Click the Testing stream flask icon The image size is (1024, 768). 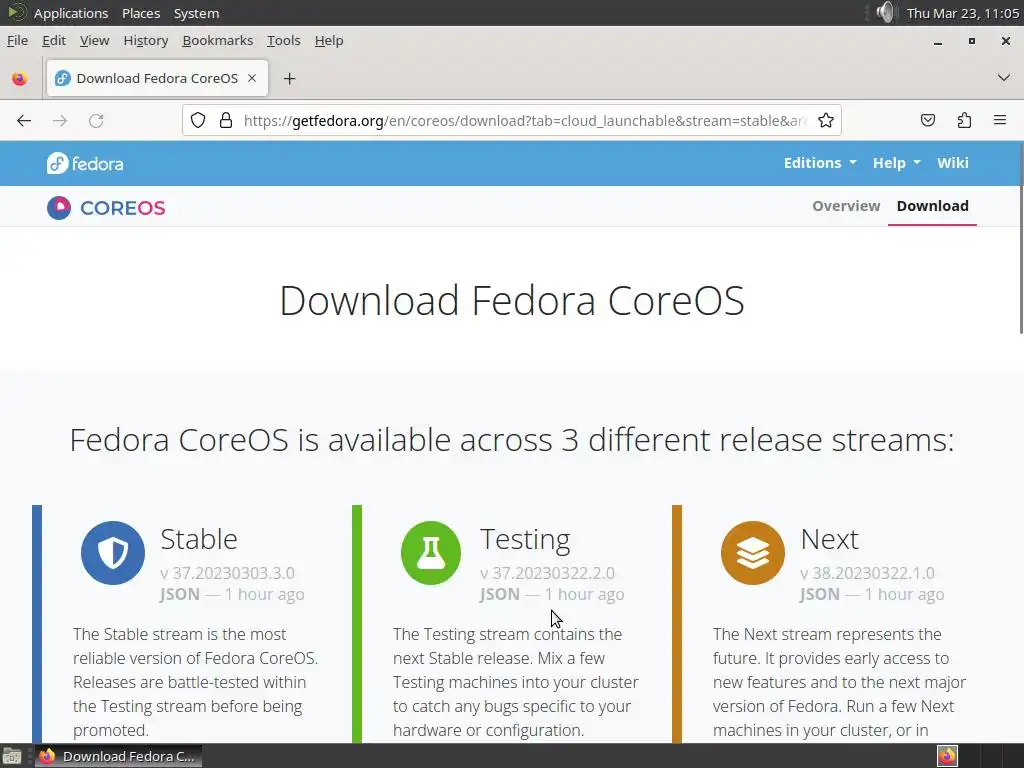(431, 552)
